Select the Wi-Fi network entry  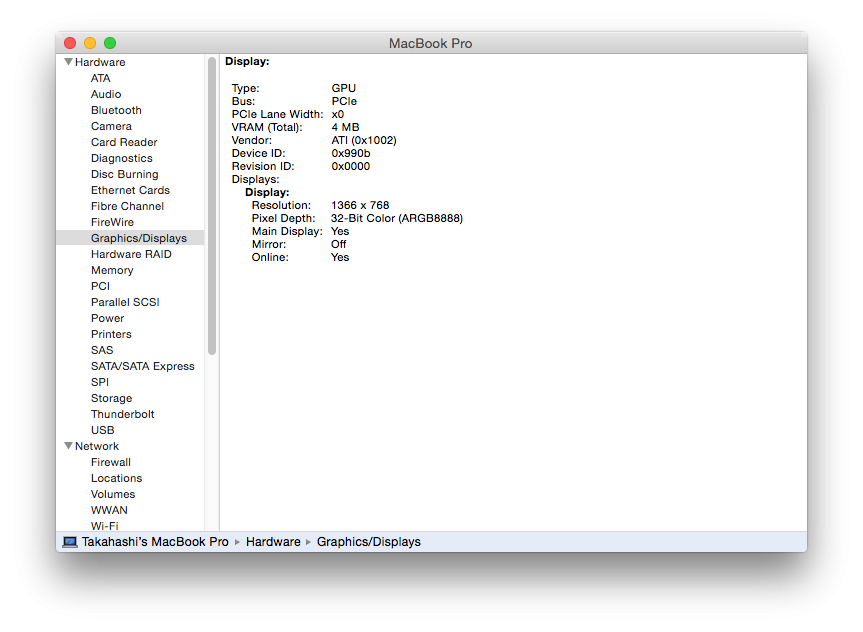click(x=104, y=525)
